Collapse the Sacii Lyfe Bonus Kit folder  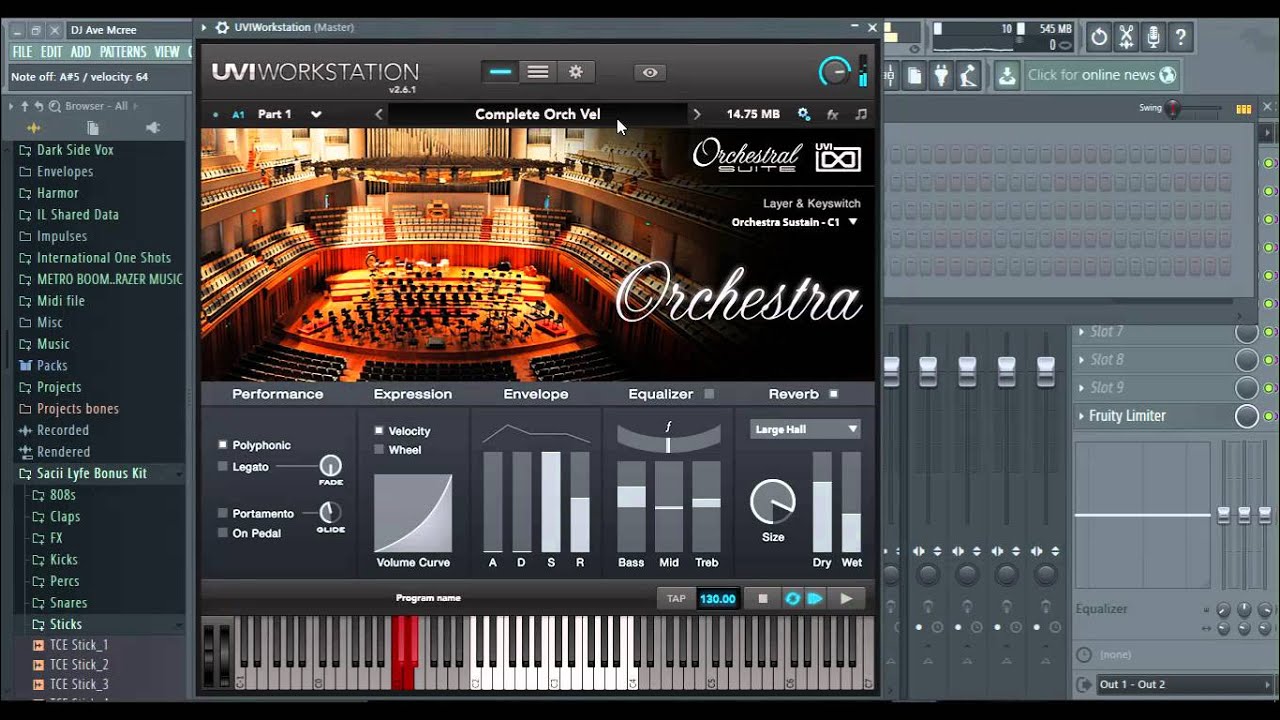click(92, 473)
